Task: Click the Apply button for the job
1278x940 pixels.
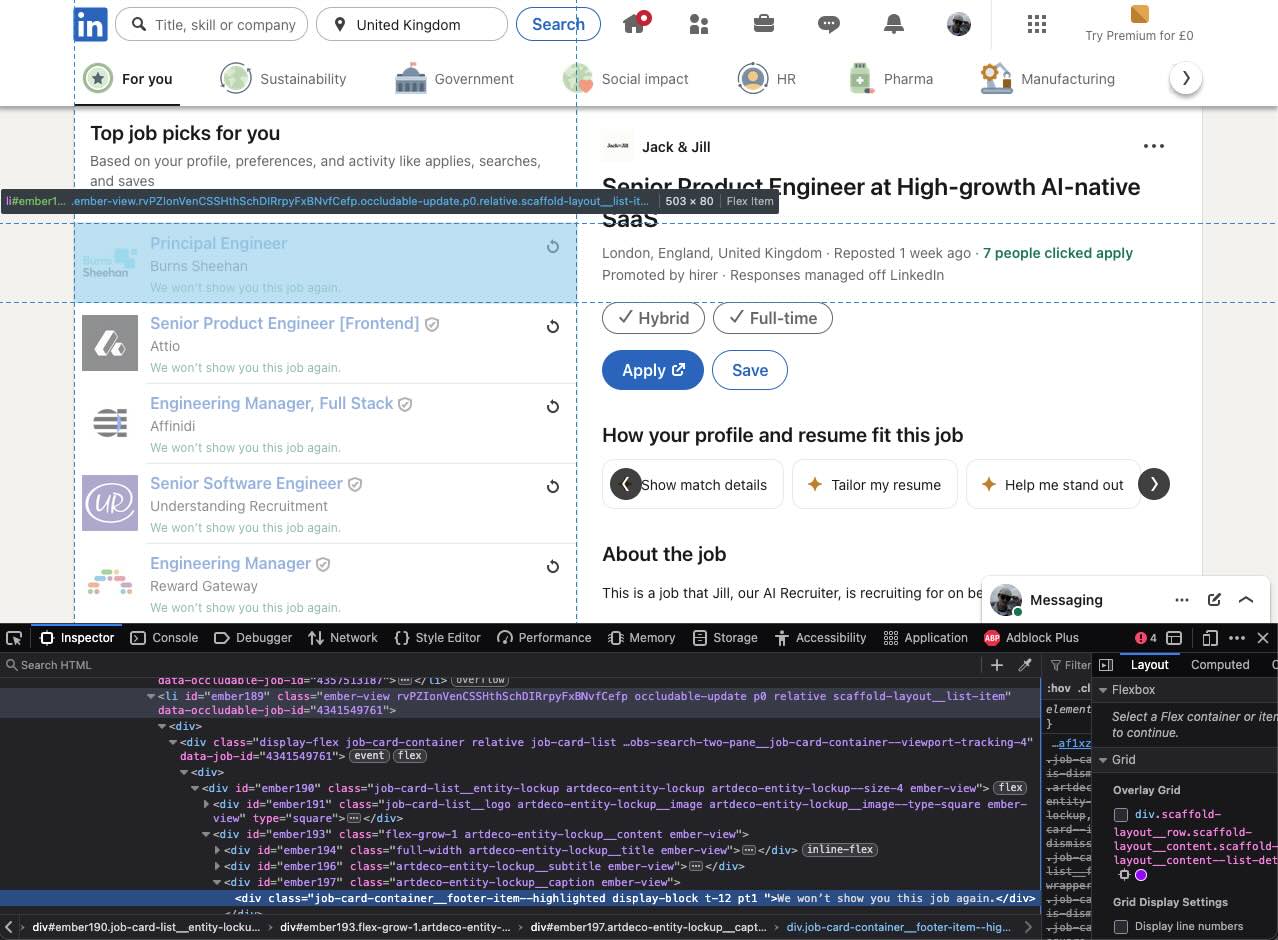Action: 652,370
